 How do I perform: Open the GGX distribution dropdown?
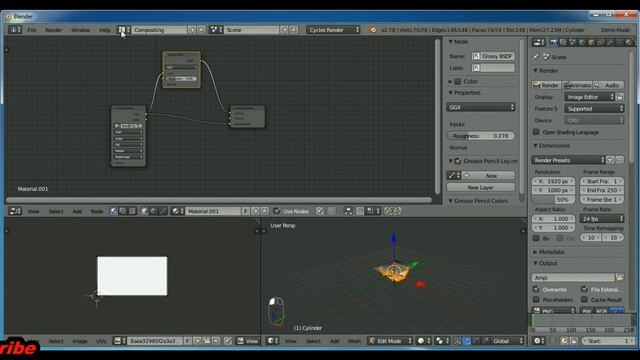click(481, 107)
